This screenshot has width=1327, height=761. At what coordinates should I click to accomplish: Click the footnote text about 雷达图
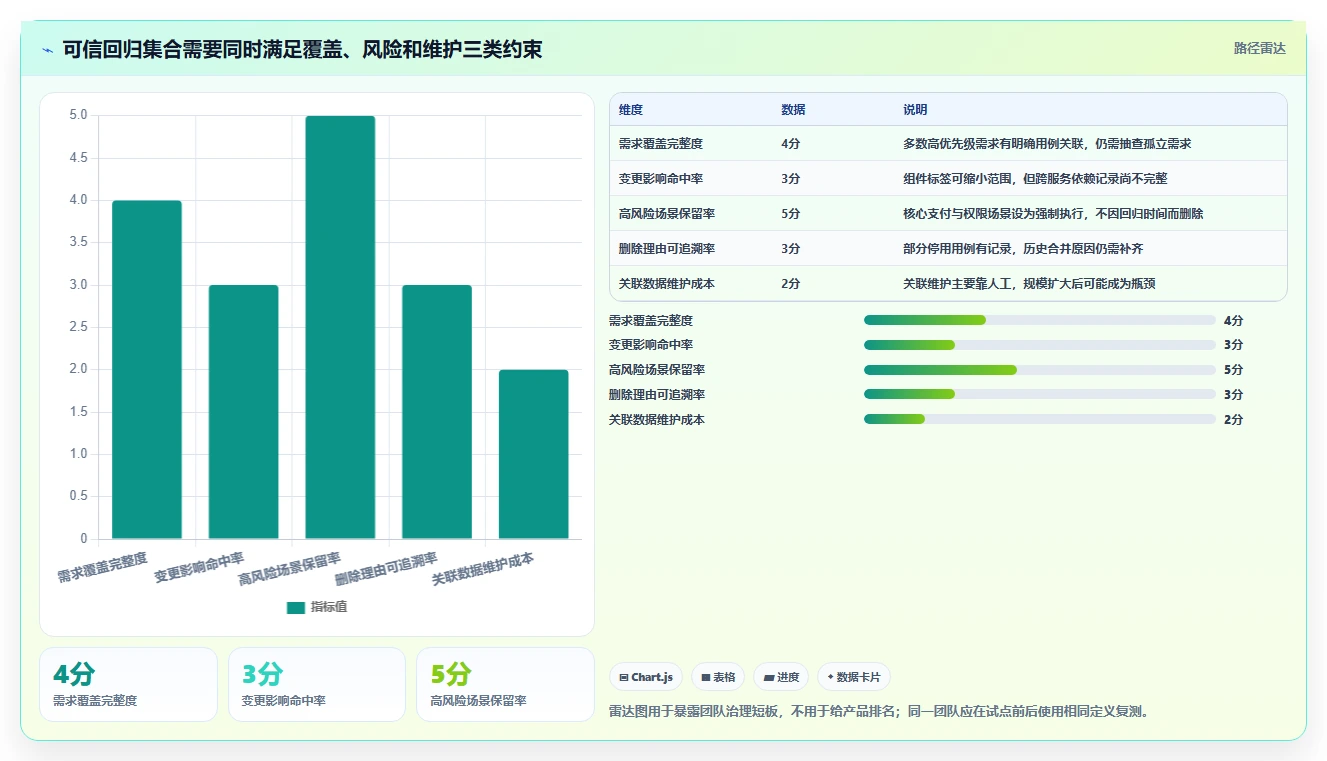click(879, 712)
